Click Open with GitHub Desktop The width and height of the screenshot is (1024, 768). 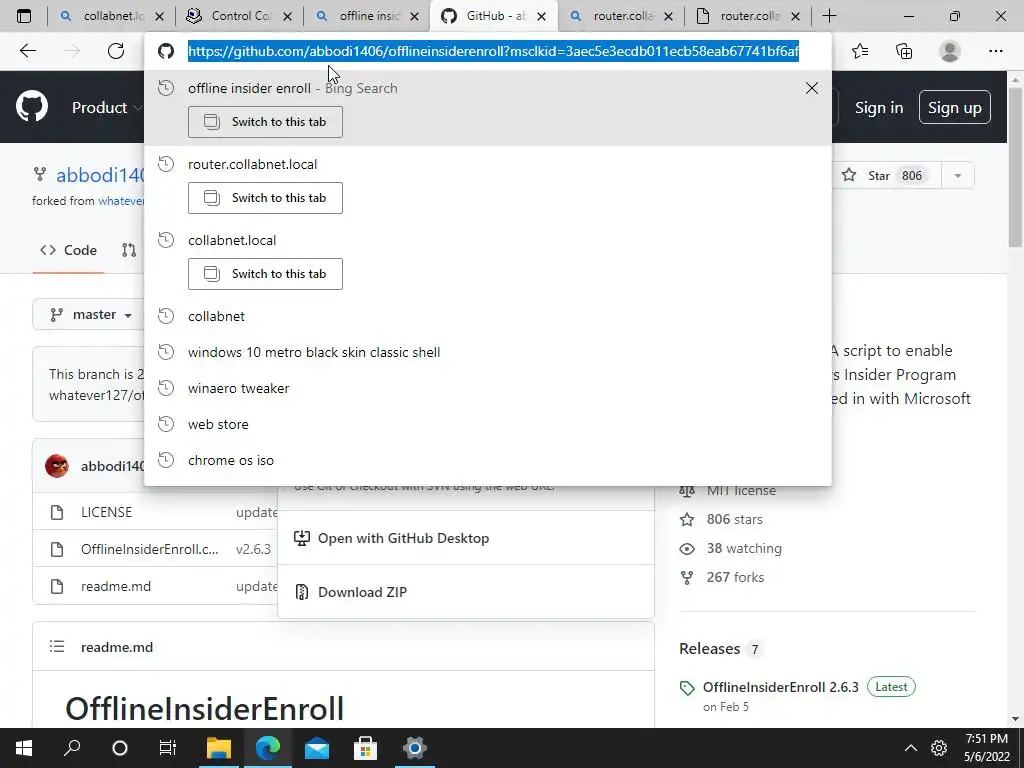466,538
